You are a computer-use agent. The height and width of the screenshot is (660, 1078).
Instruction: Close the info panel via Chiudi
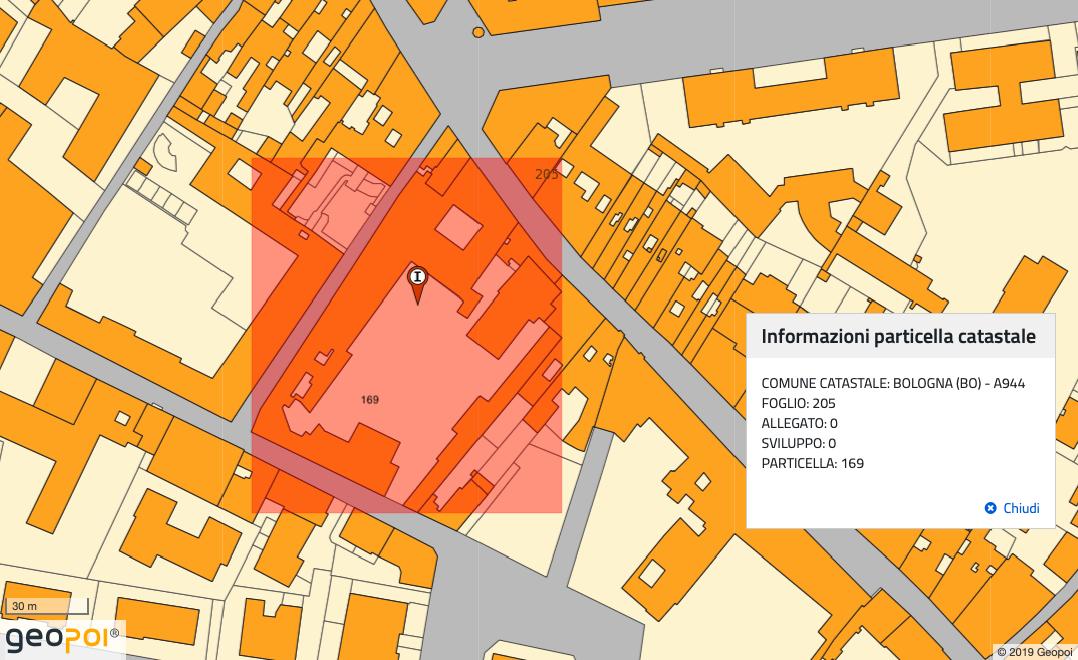1020,508
